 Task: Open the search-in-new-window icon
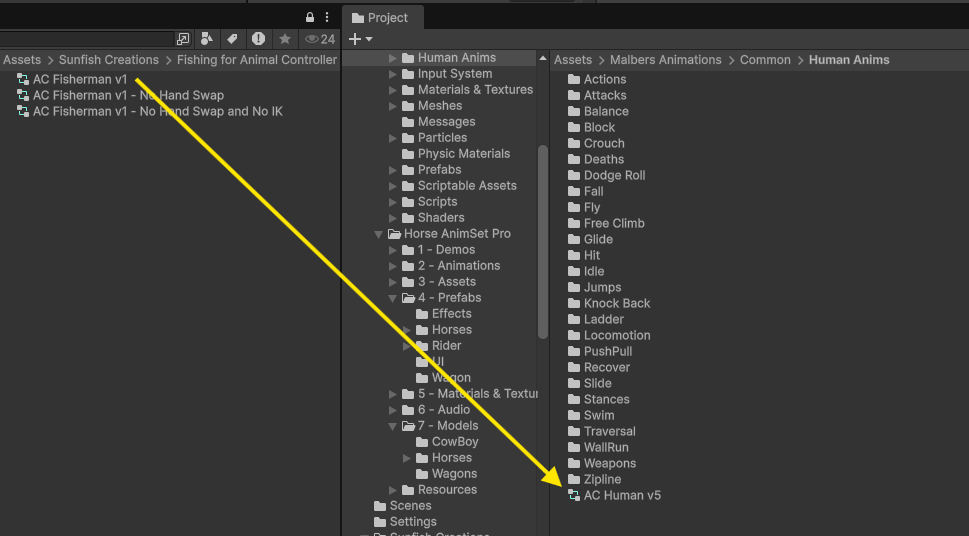click(x=183, y=39)
